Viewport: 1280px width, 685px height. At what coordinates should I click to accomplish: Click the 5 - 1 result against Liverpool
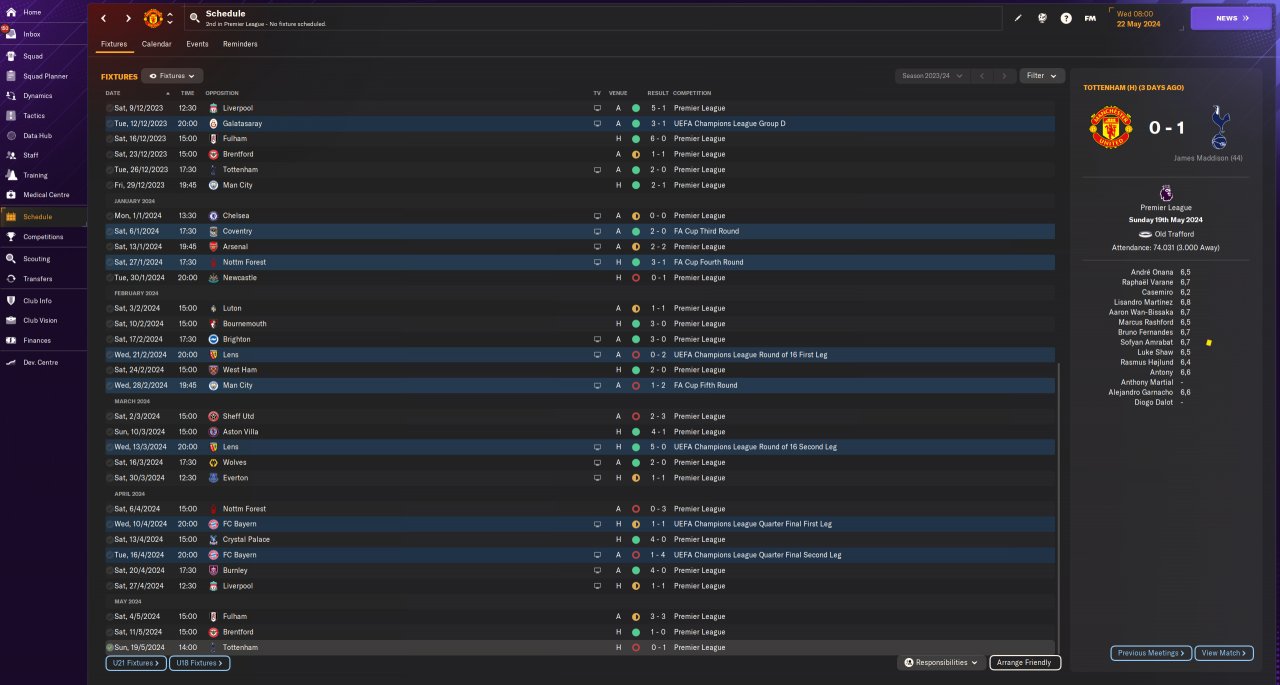click(x=657, y=108)
